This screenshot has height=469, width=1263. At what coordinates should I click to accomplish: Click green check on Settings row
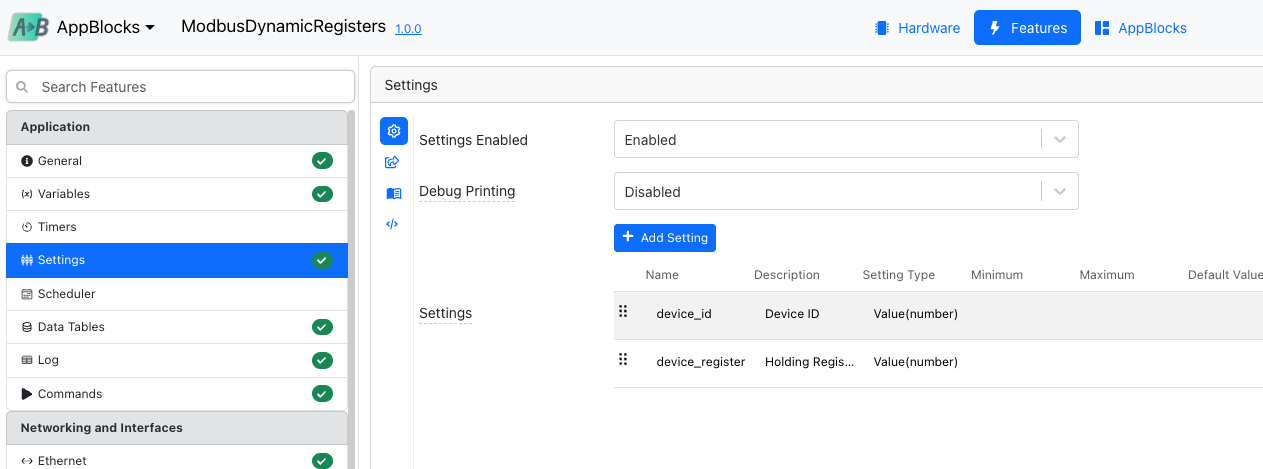322,260
